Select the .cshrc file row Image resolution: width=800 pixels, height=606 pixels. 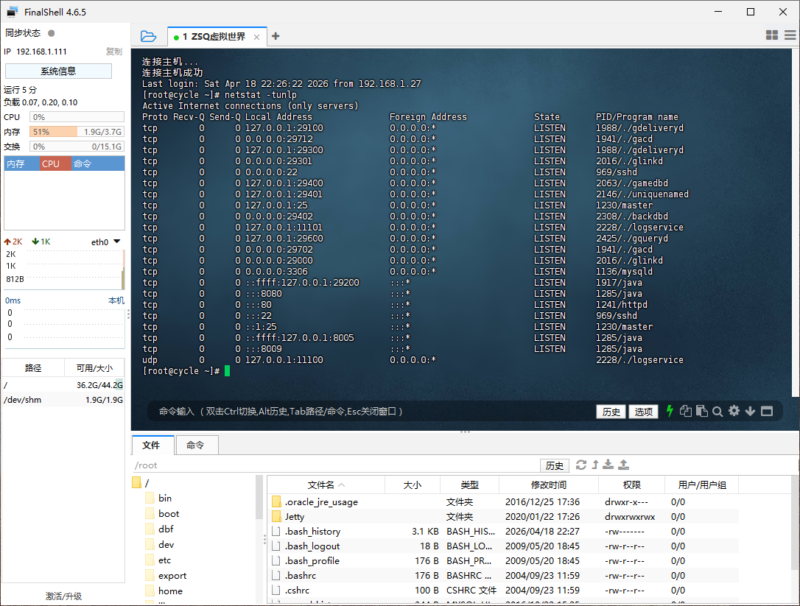pos(504,590)
